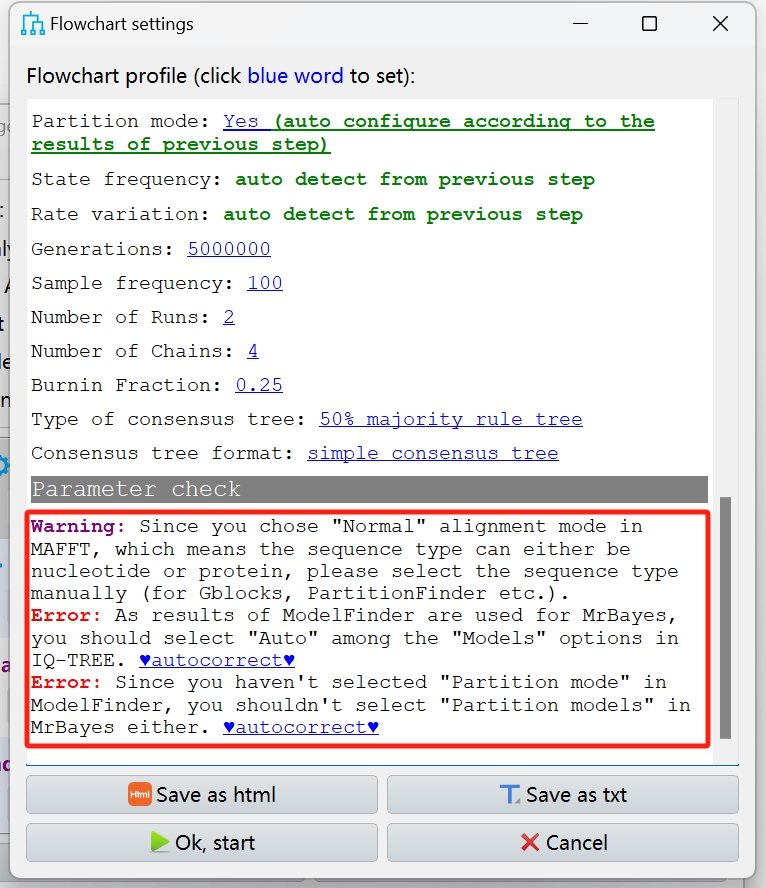Save the profile as txt
This screenshot has height=888, width=766.
click(562, 795)
